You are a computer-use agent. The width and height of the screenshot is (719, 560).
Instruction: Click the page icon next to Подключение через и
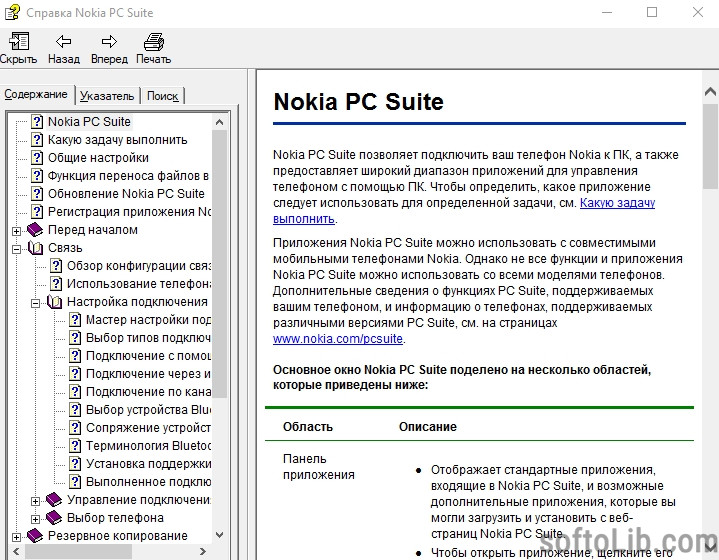(x=75, y=374)
